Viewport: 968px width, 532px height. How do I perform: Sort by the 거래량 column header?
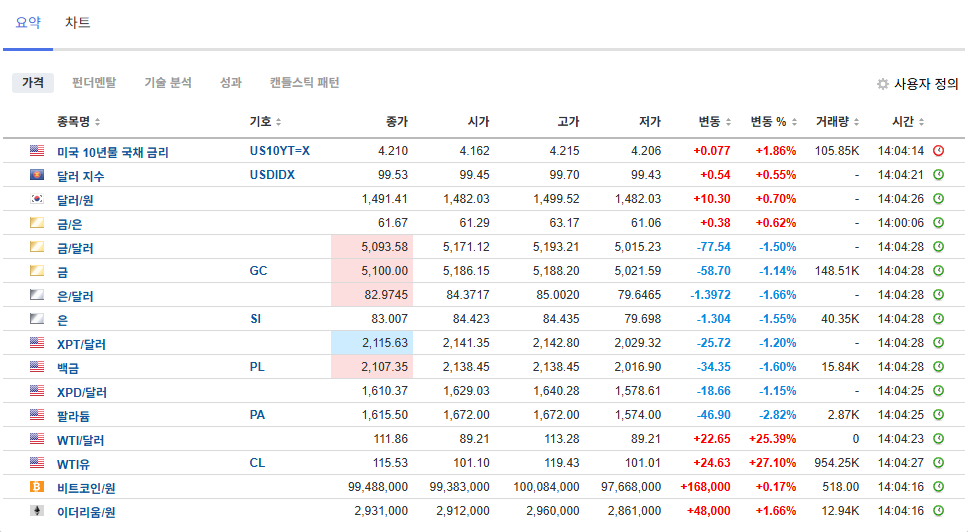coord(836,122)
